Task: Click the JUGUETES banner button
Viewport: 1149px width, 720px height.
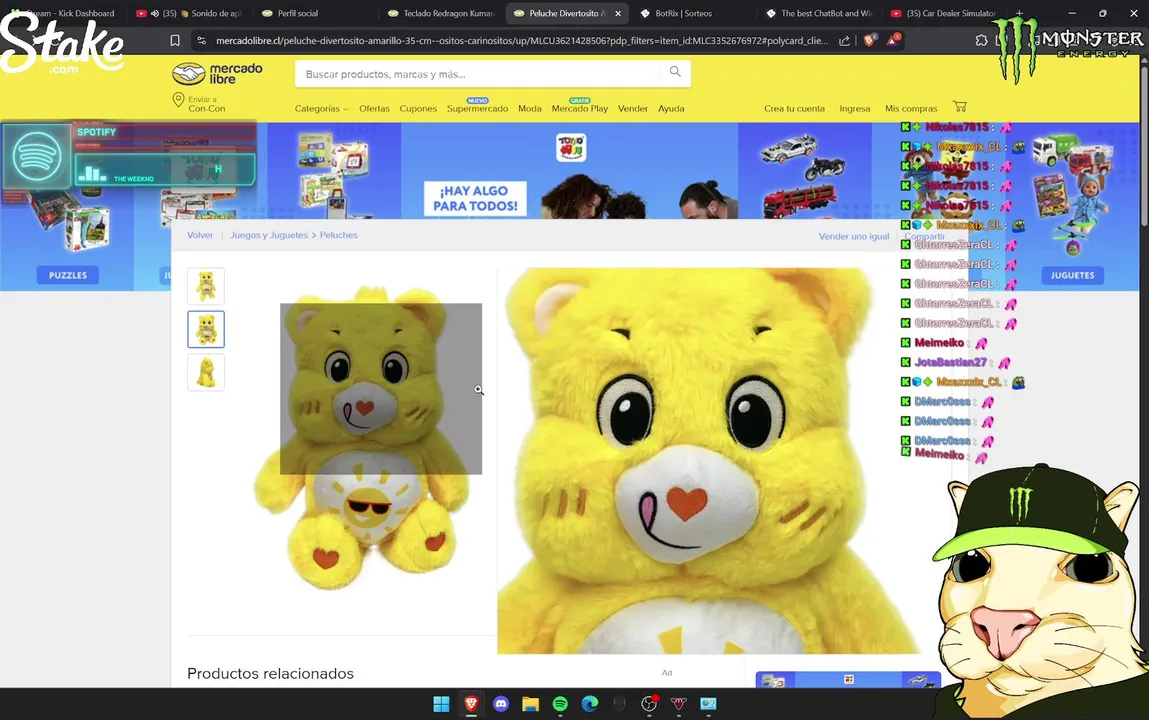Action: 1073,275
